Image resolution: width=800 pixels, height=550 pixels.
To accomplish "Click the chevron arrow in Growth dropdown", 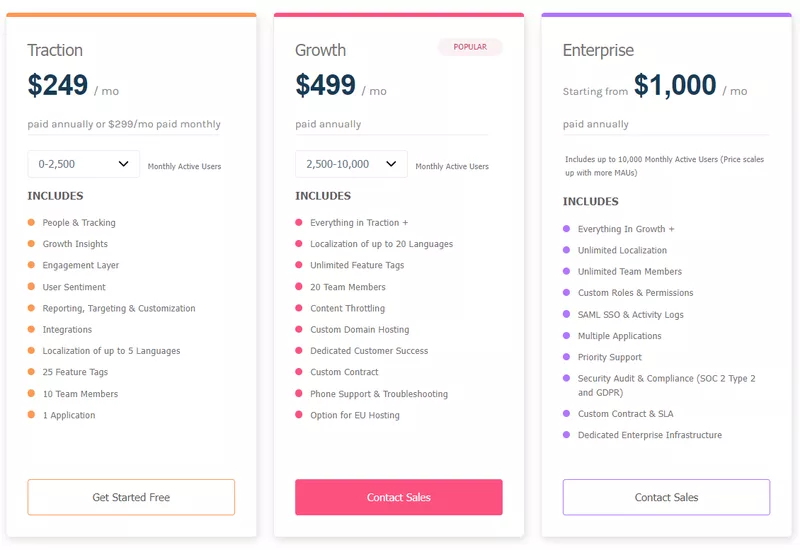I will coord(391,164).
